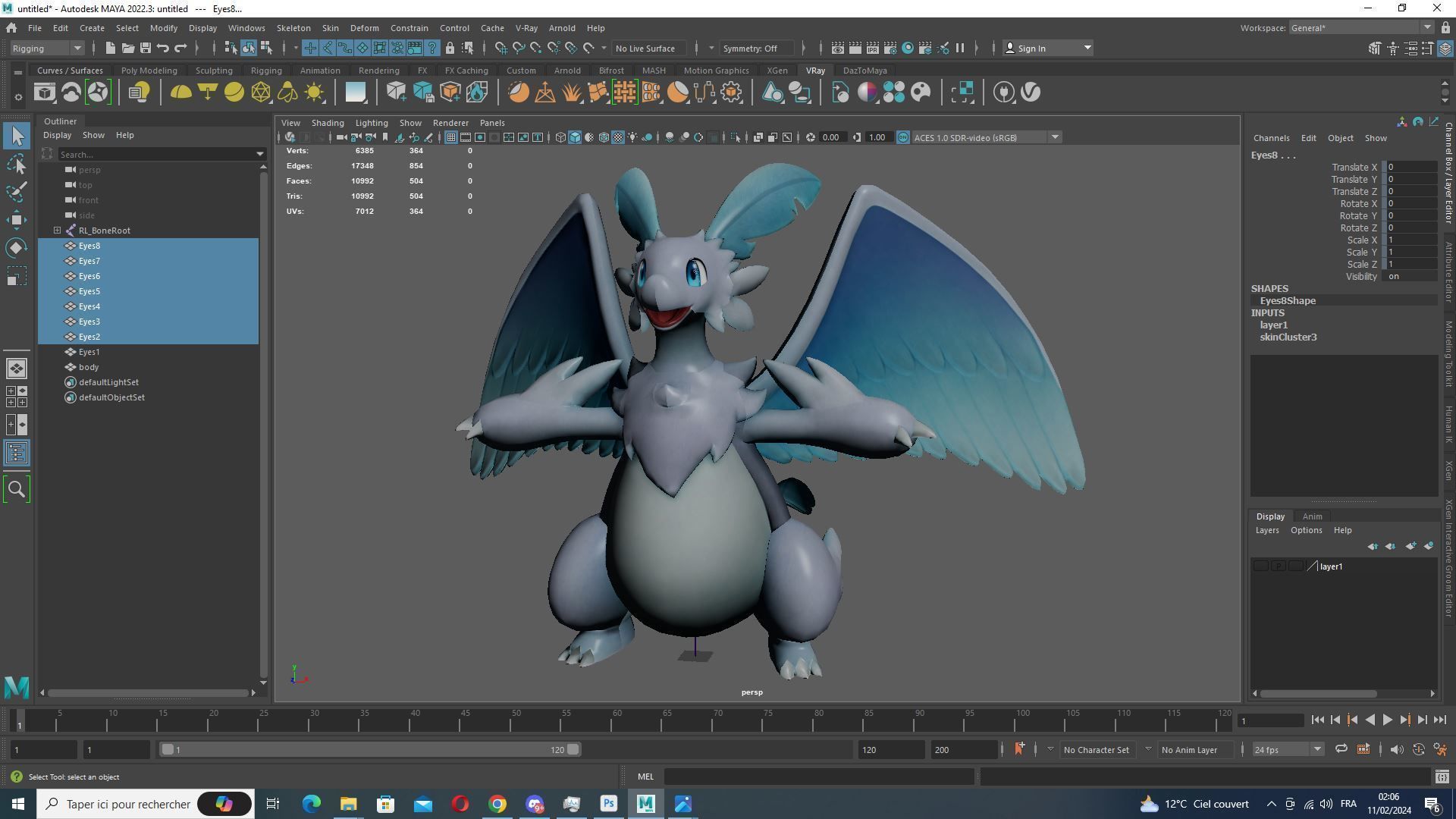This screenshot has height=819, width=1456.
Task: Open the Layers menu in layer editor
Action: [x=1266, y=530]
